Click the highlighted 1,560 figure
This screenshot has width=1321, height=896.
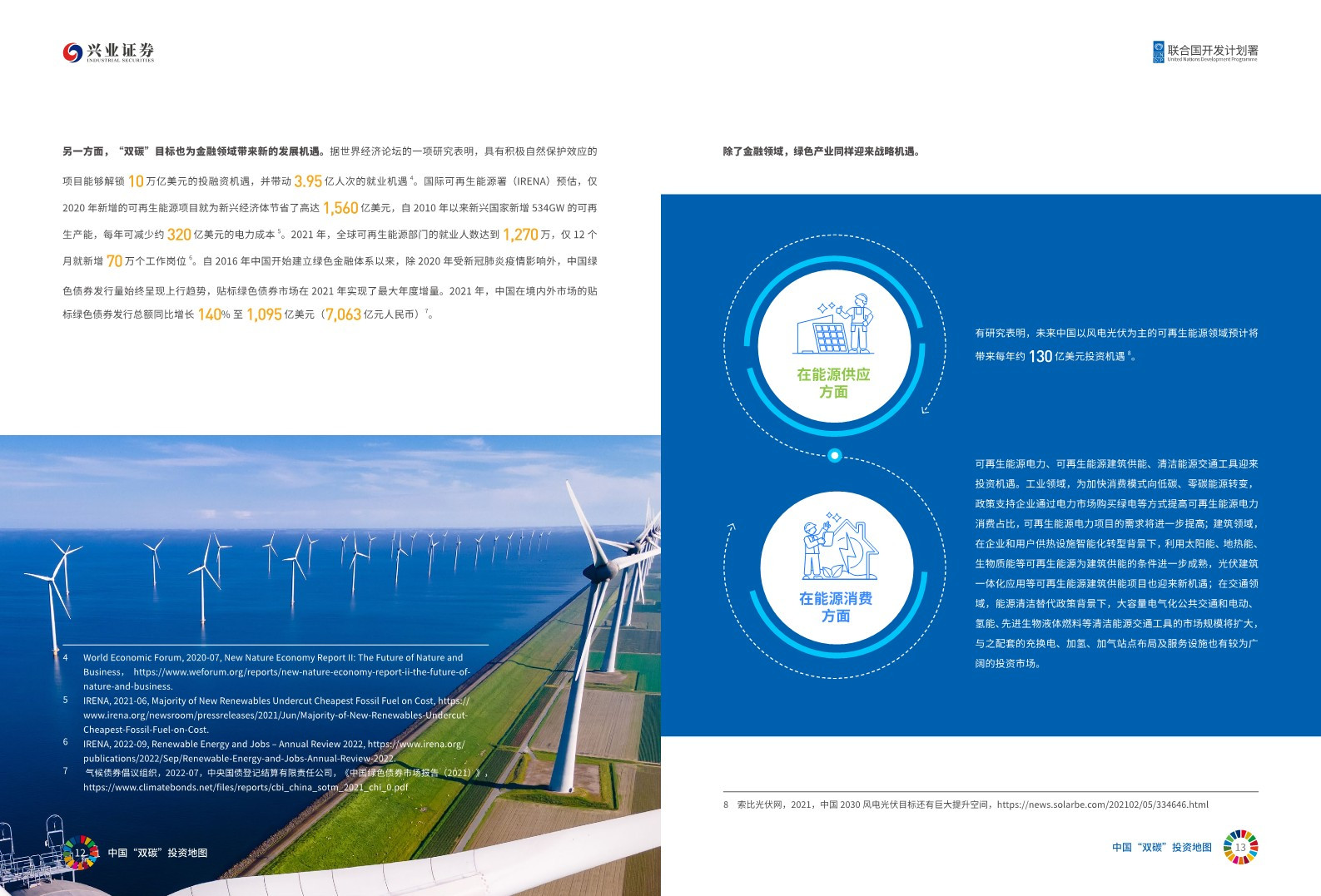point(340,208)
